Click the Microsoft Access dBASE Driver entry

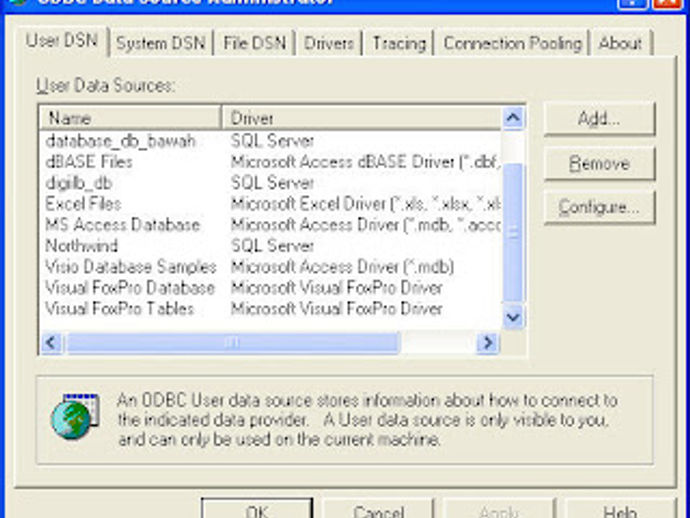pyautogui.click(x=365, y=162)
